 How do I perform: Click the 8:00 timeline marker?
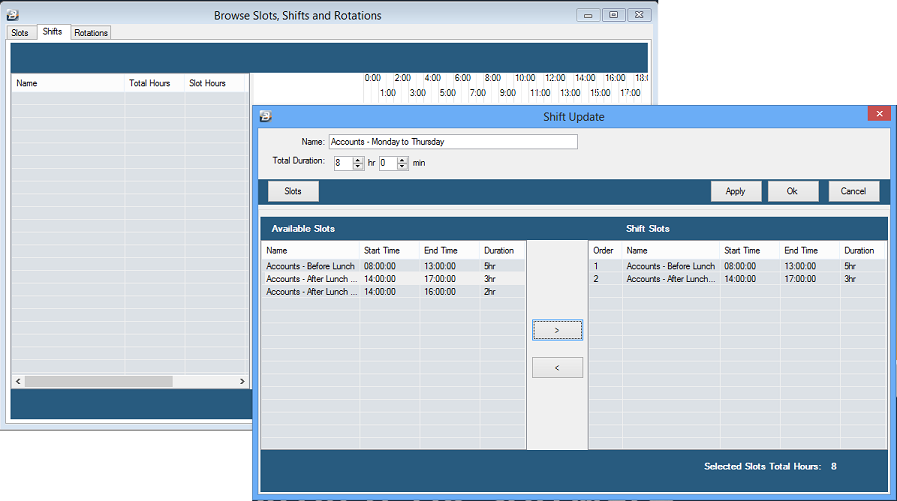pos(493,78)
